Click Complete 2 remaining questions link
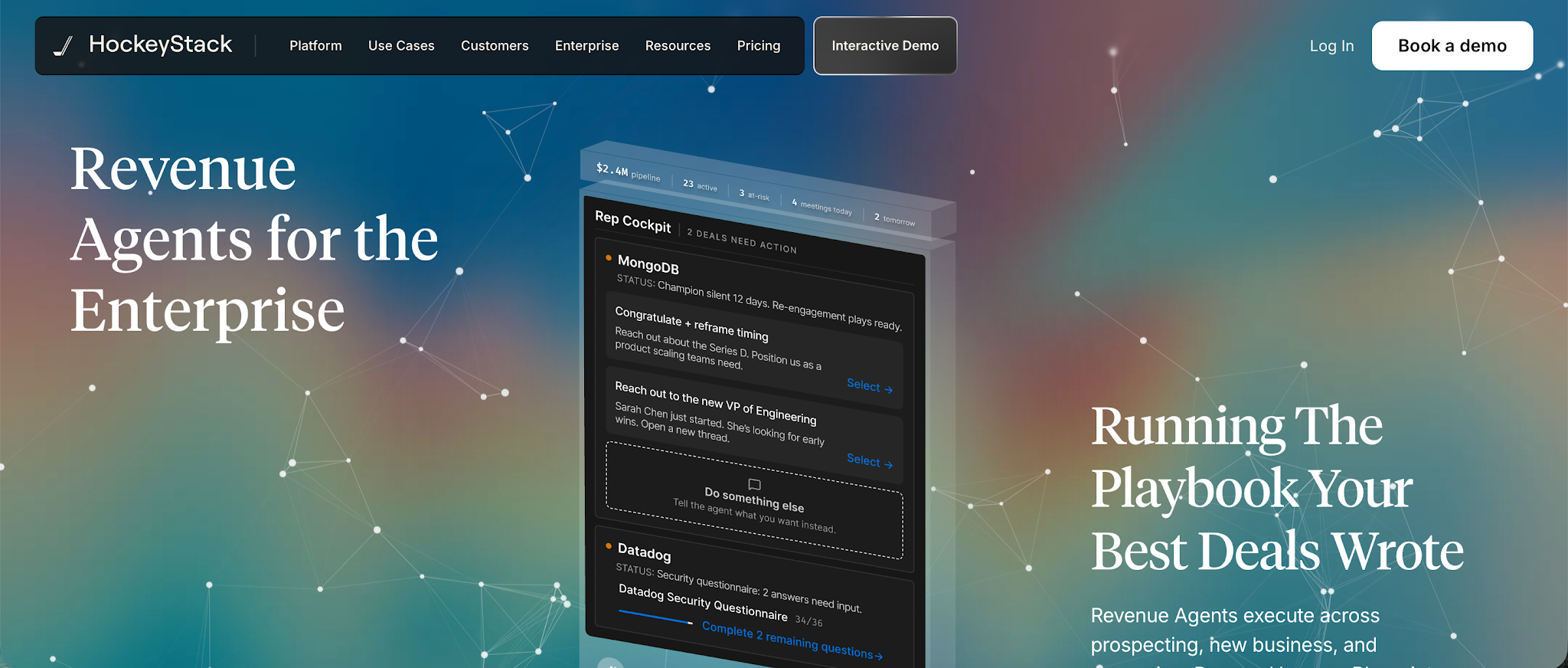The width and height of the screenshot is (1568, 668). (x=792, y=640)
